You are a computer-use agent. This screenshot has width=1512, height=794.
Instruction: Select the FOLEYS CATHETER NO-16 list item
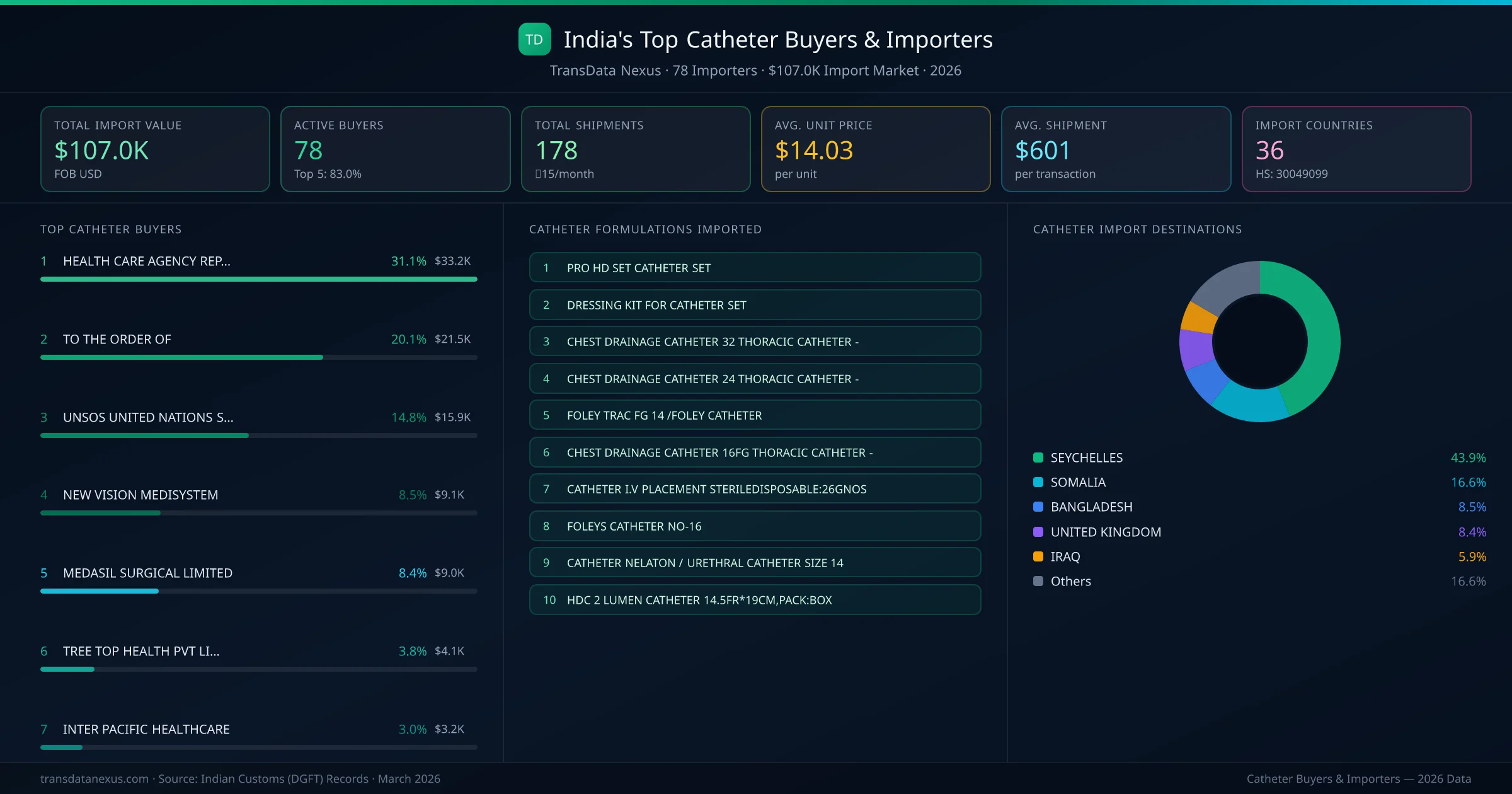[x=755, y=526]
